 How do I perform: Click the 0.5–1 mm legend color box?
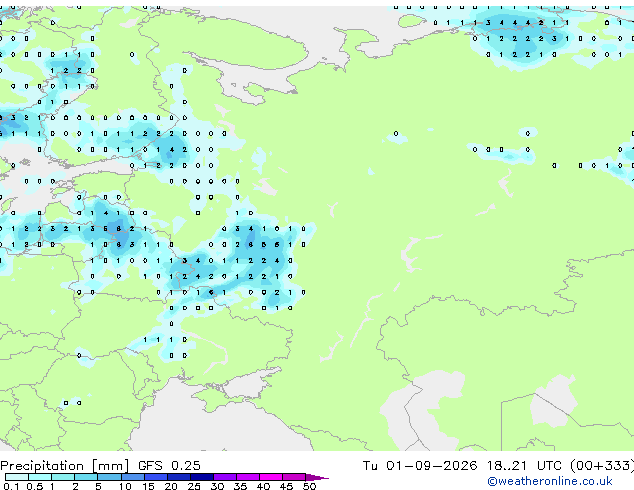[x=40, y=477]
